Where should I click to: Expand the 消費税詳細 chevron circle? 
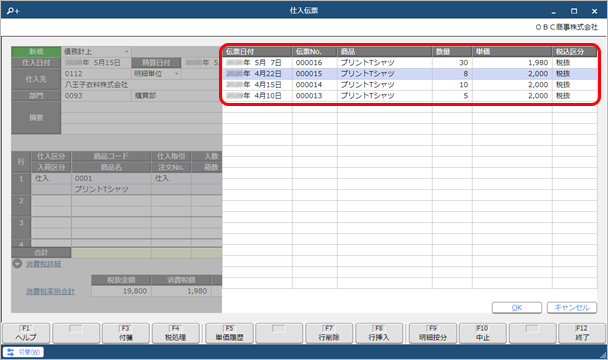[x=17, y=264]
